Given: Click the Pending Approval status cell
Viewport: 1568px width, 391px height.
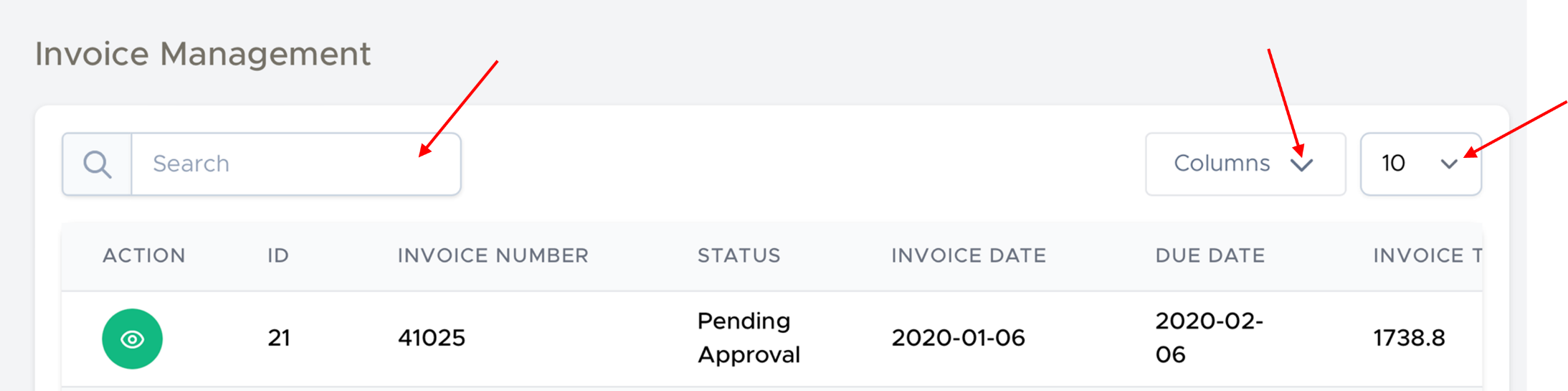Looking at the screenshot, I should [748, 338].
